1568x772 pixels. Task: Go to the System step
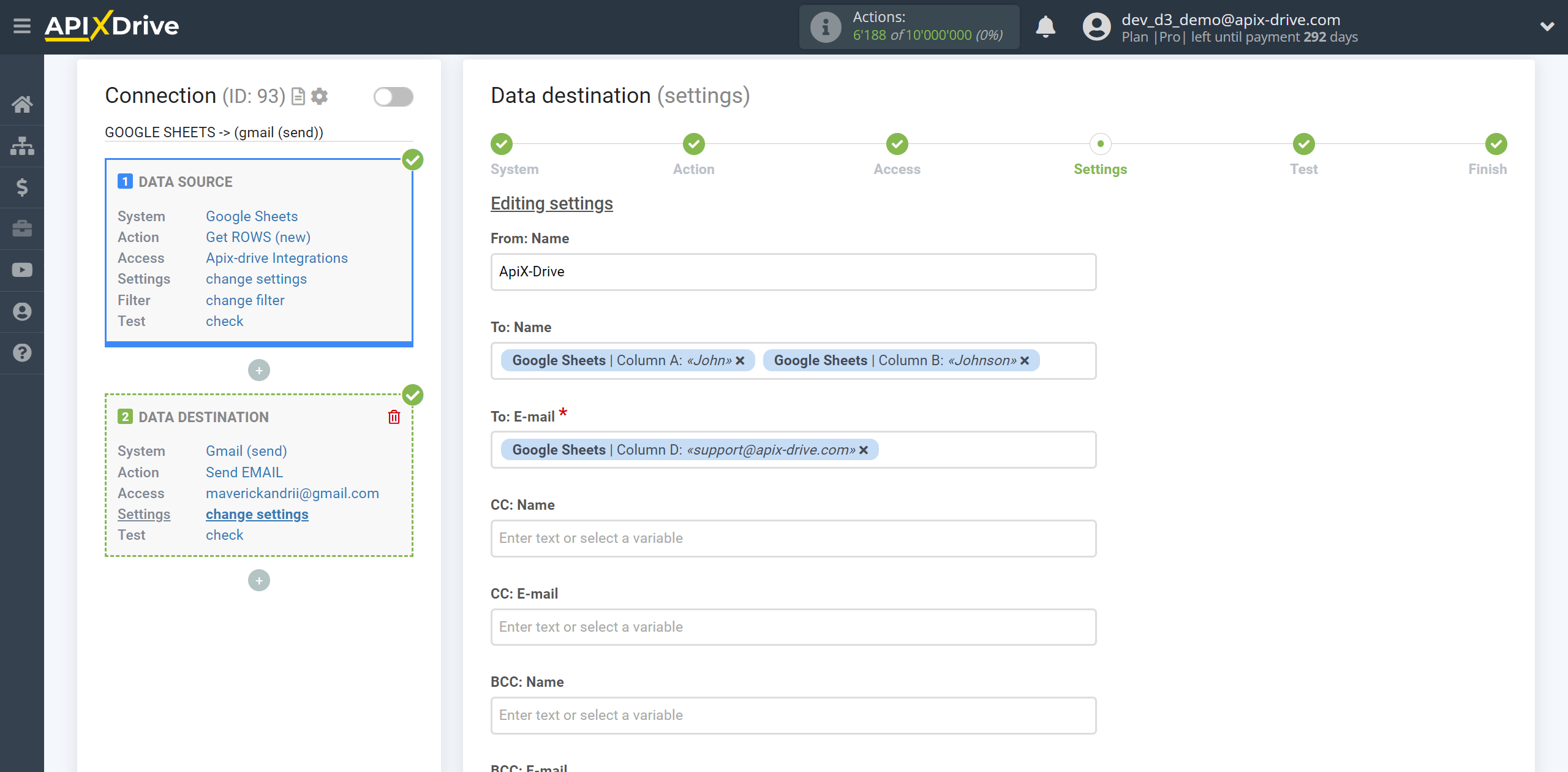(502, 144)
